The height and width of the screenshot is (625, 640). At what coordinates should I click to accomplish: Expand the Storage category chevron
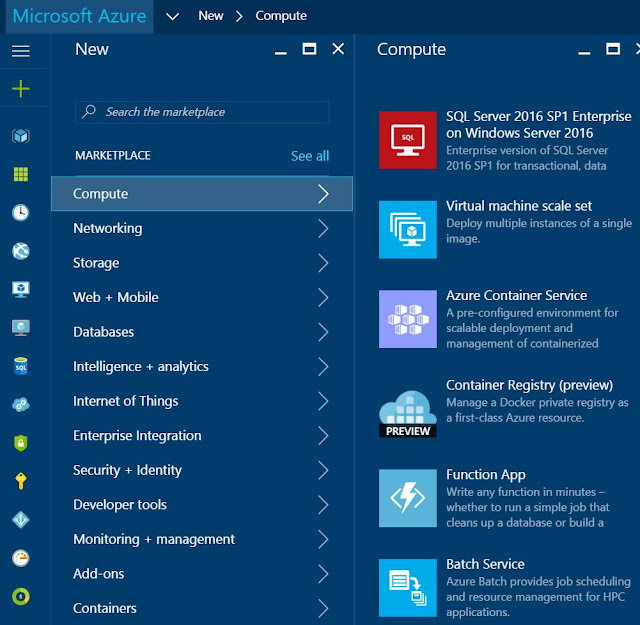tap(323, 263)
